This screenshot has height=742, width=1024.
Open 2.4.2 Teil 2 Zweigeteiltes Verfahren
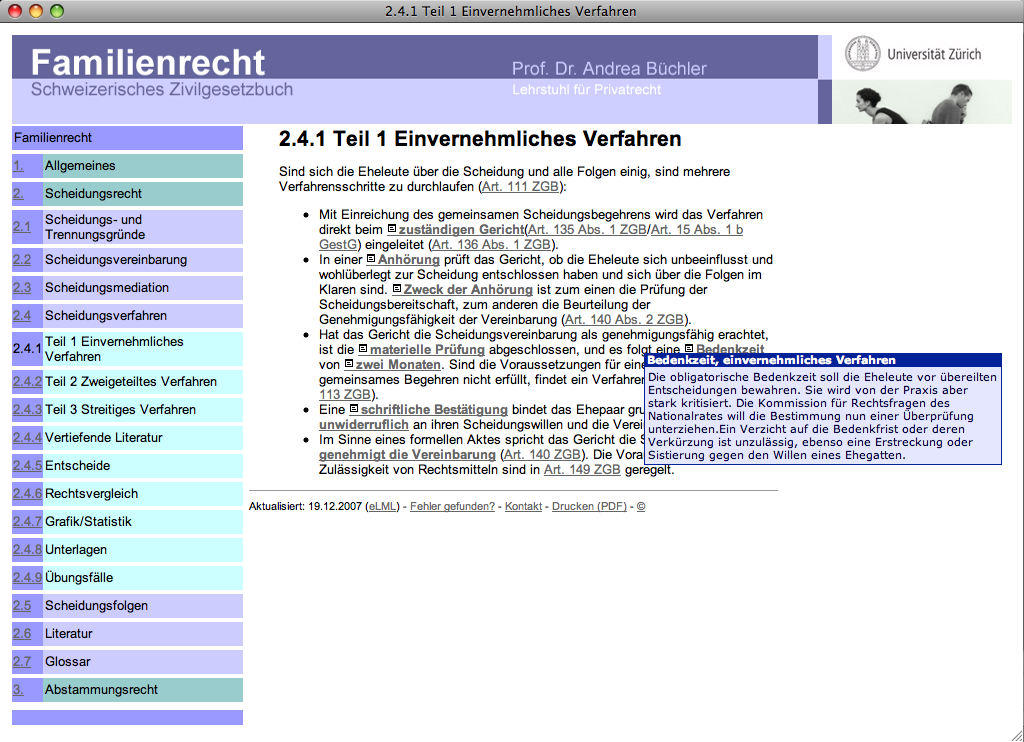coord(127,382)
